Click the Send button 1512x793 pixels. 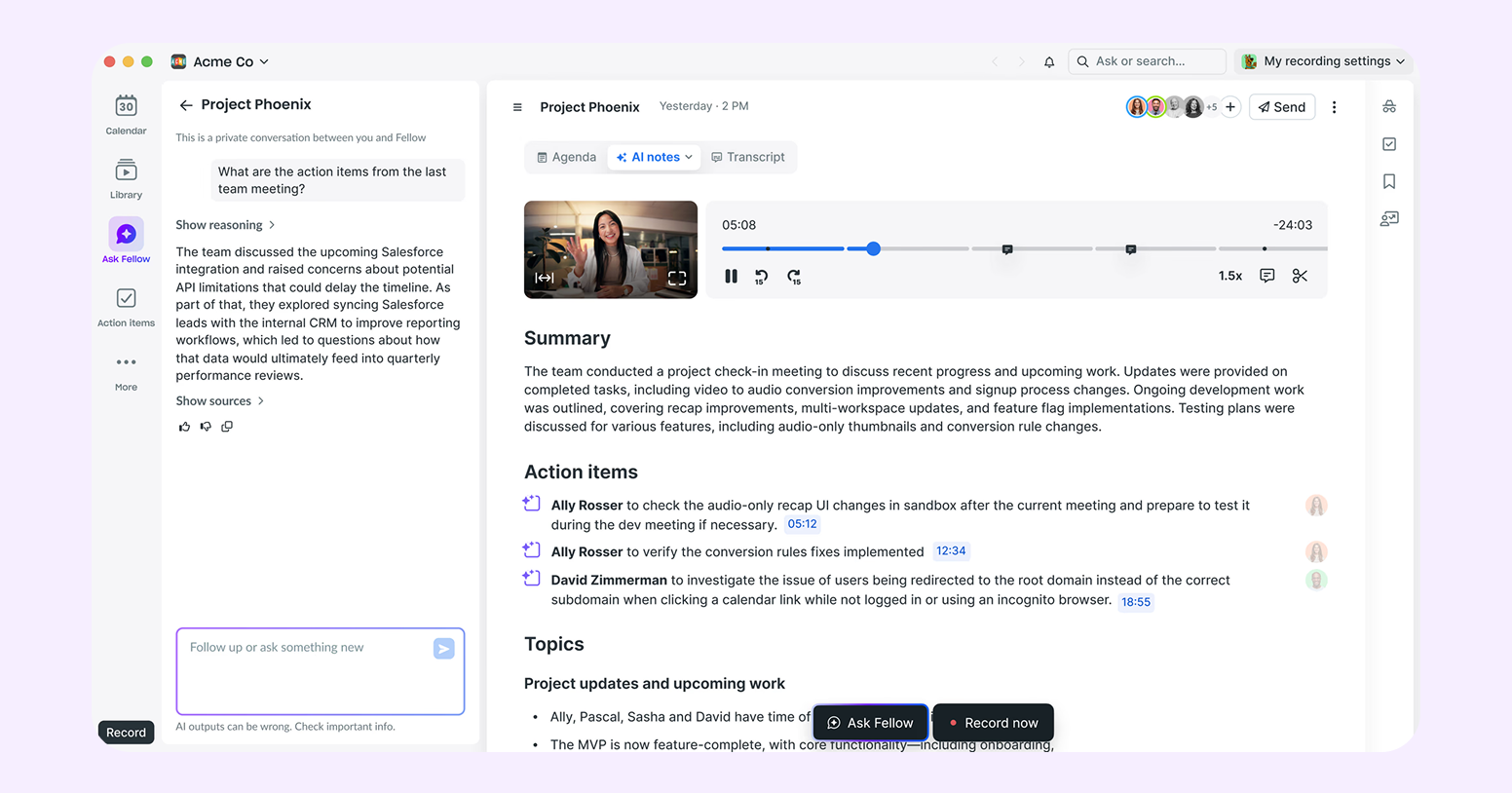1281,107
